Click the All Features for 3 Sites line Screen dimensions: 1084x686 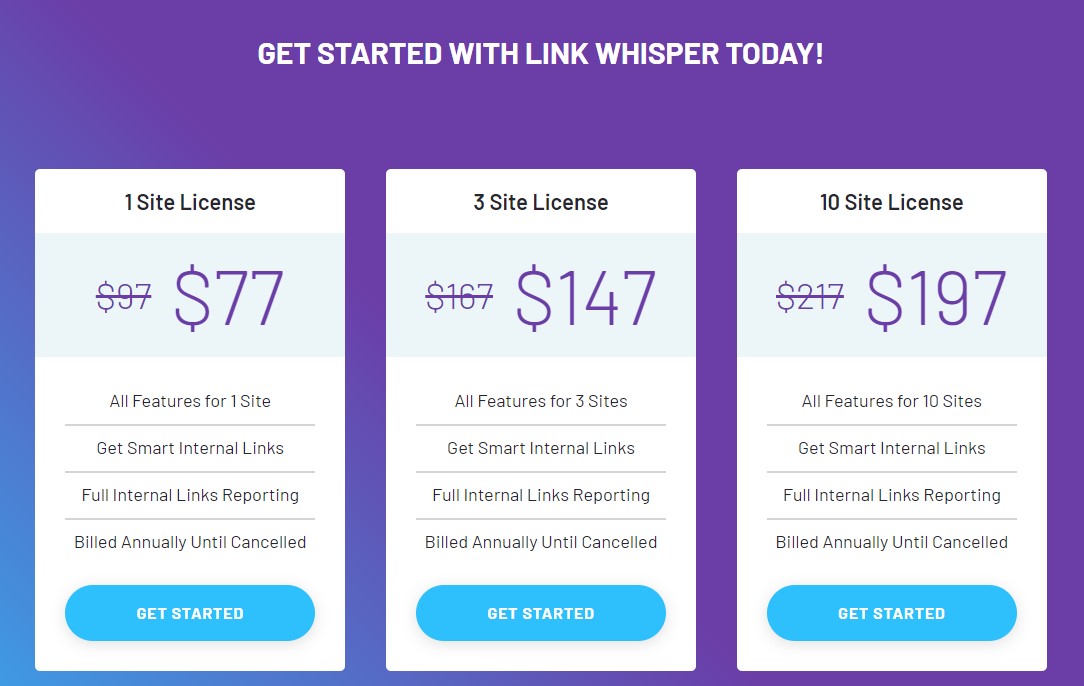pyautogui.click(x=541, y=401)
